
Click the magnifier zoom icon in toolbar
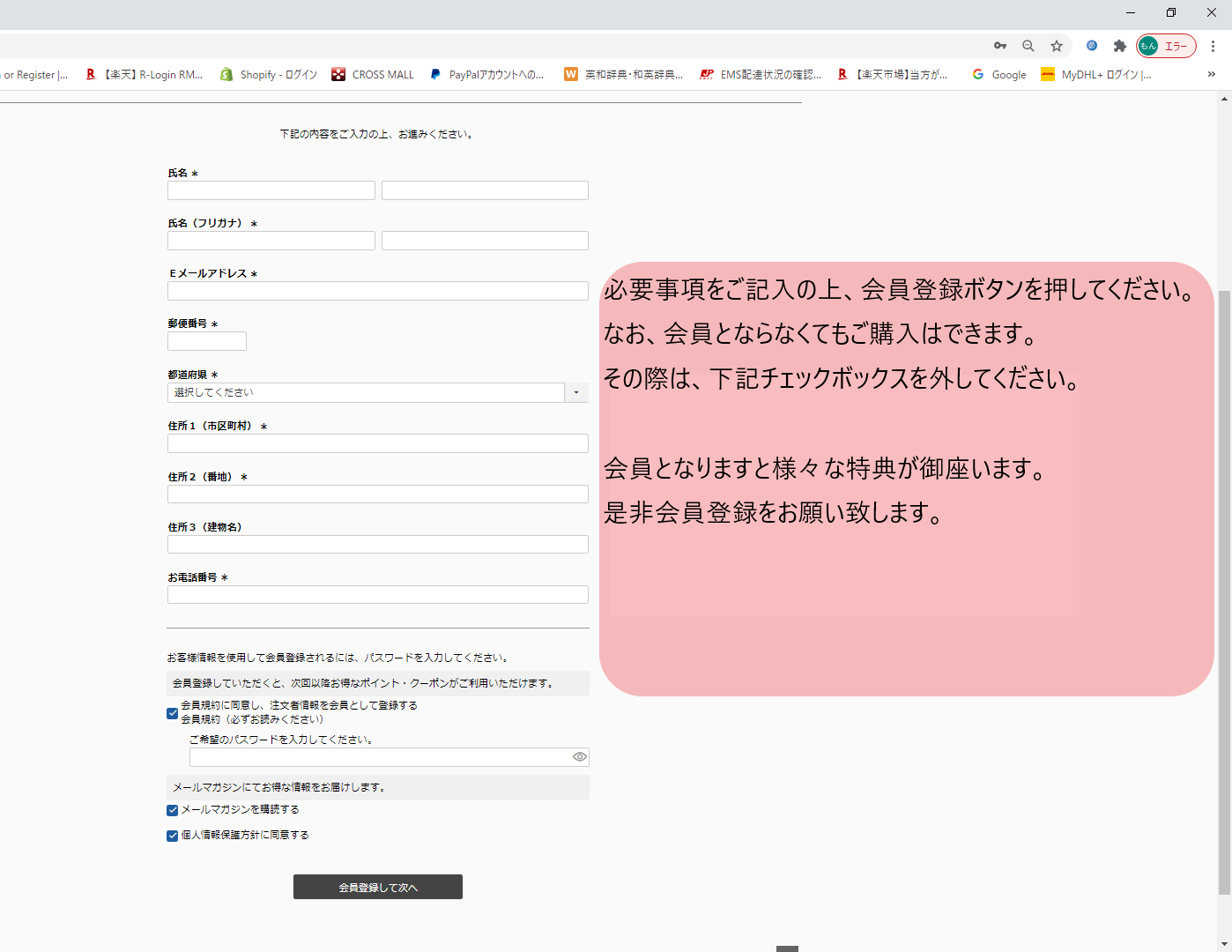click(x=1028, y=45)
